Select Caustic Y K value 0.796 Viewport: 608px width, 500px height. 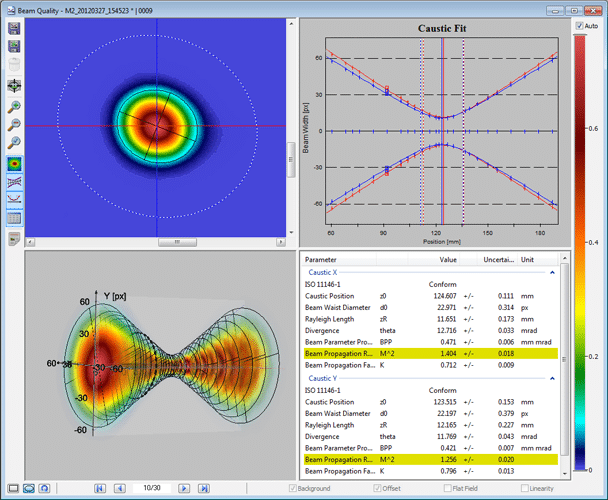449,471
